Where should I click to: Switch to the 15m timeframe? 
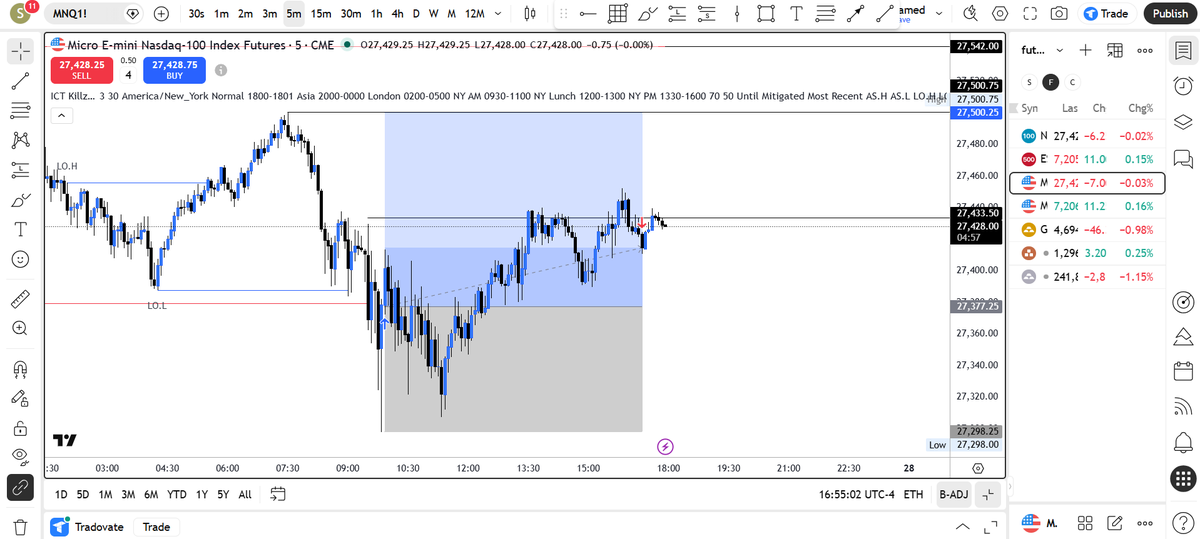[x=321, y=14]
